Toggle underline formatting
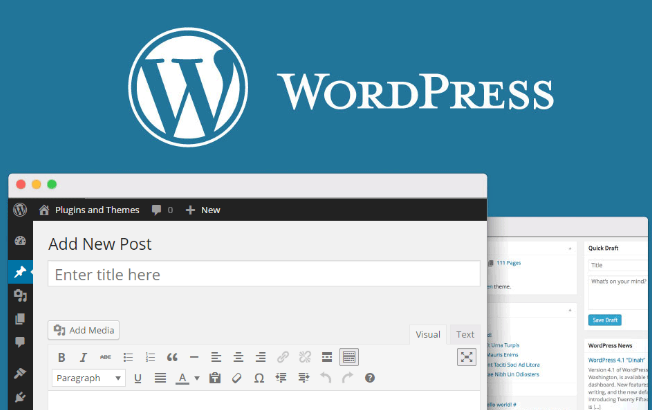 point(138,378)
